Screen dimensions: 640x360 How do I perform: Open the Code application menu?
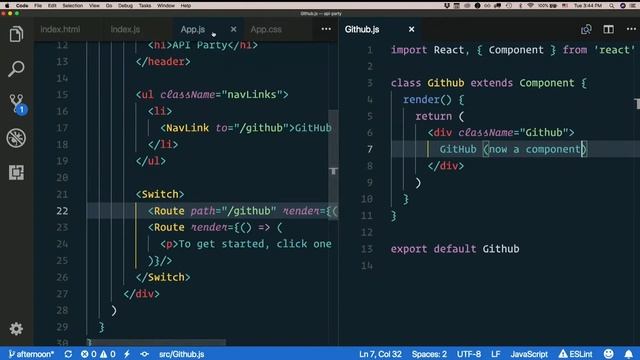point(22,6)
